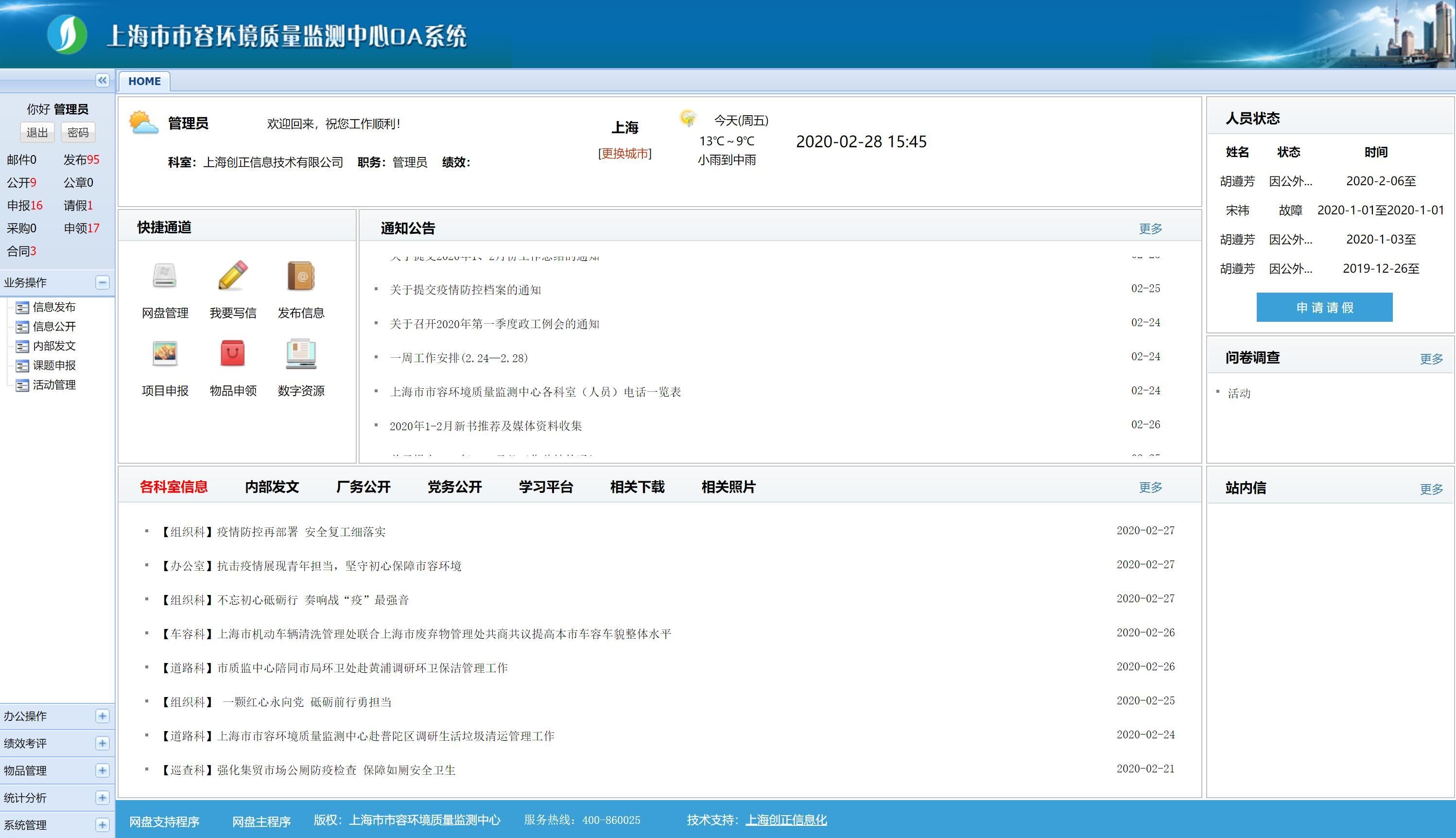The height and width of the screenshot is (838, 1456).
Task: Switch to the 党务公开 tab
Action: tap(454, 487)
